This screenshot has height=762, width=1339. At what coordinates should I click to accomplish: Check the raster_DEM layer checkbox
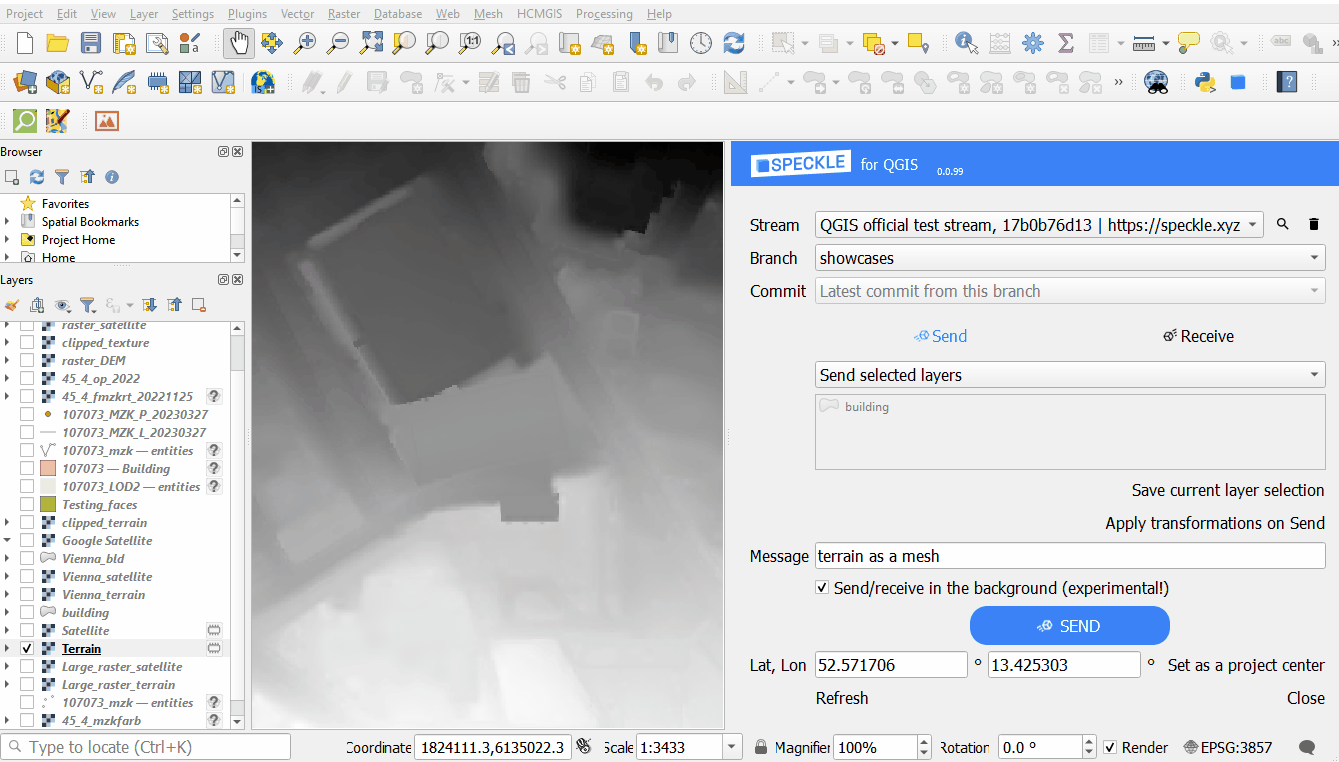[x=27, y=361]
